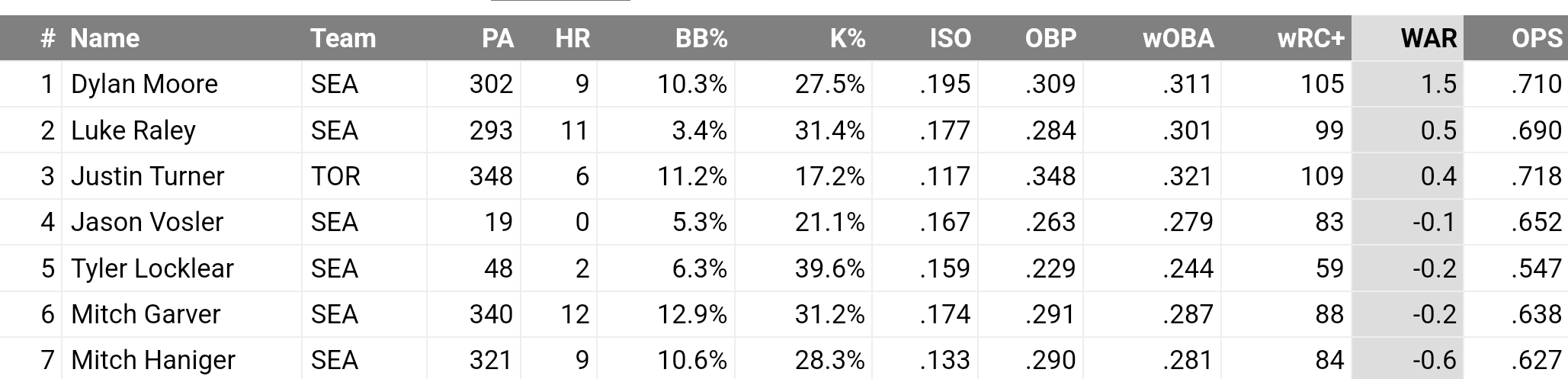The width and height of the screenshot is (1568, 379).
Task: Sort by Name column header
Action: tap(104, 38)
